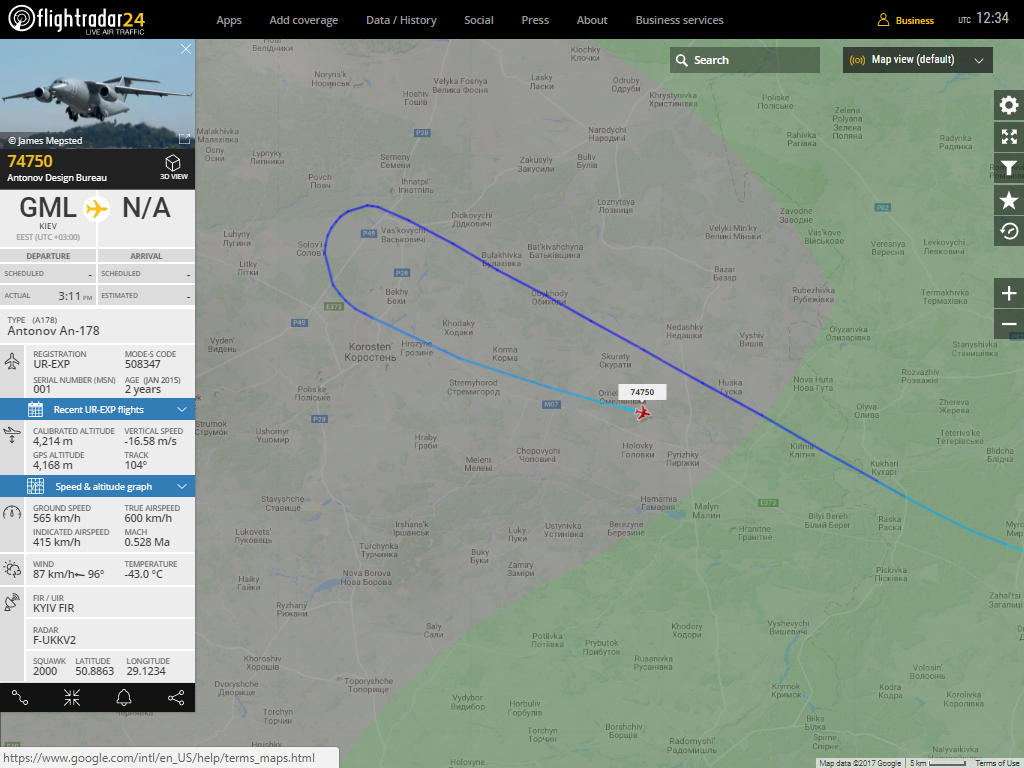Share flight with the share icon
The image size is (1024, 768).
(x=176, y=698)
